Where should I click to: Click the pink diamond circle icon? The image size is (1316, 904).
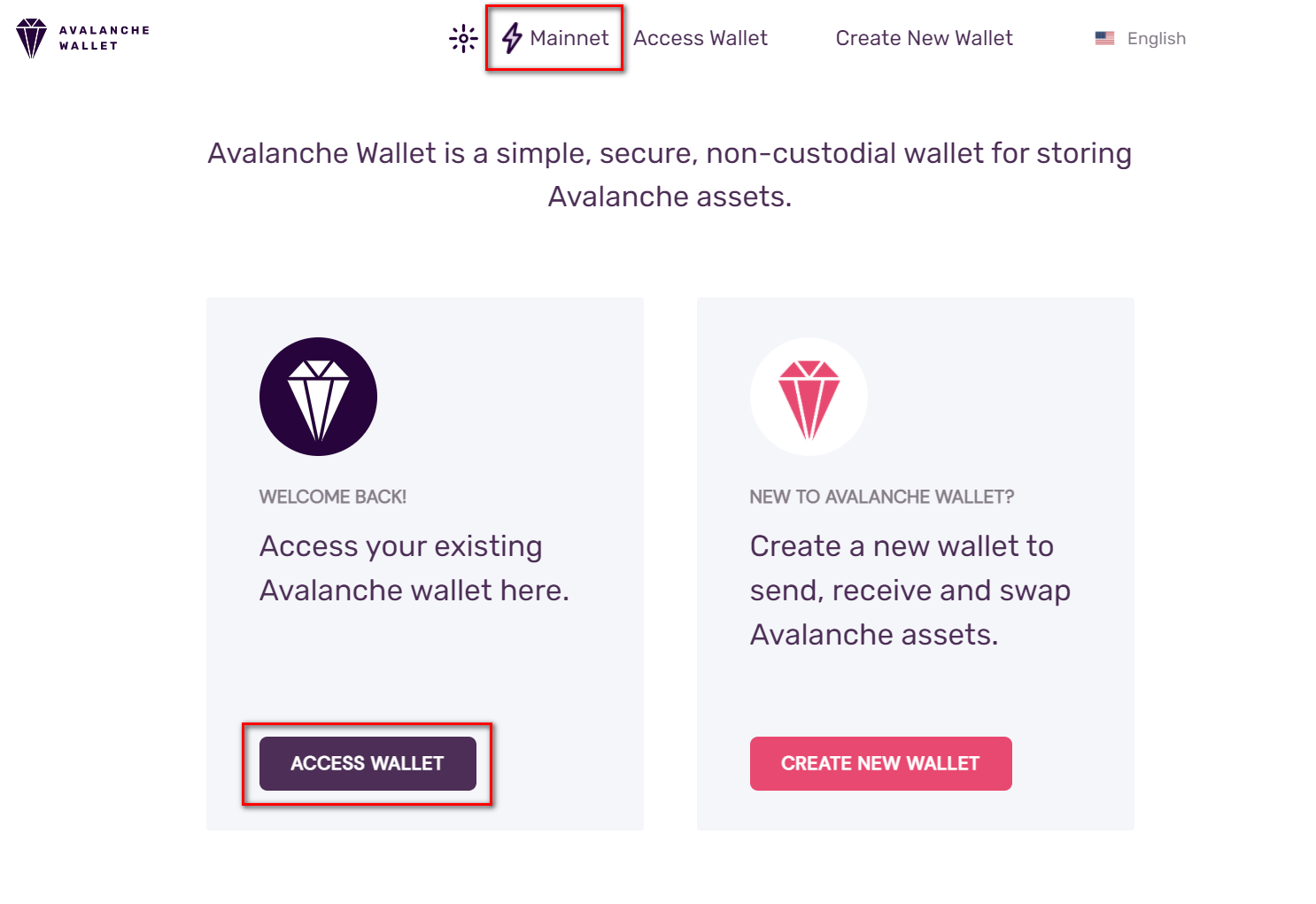(x=809, y=397)
